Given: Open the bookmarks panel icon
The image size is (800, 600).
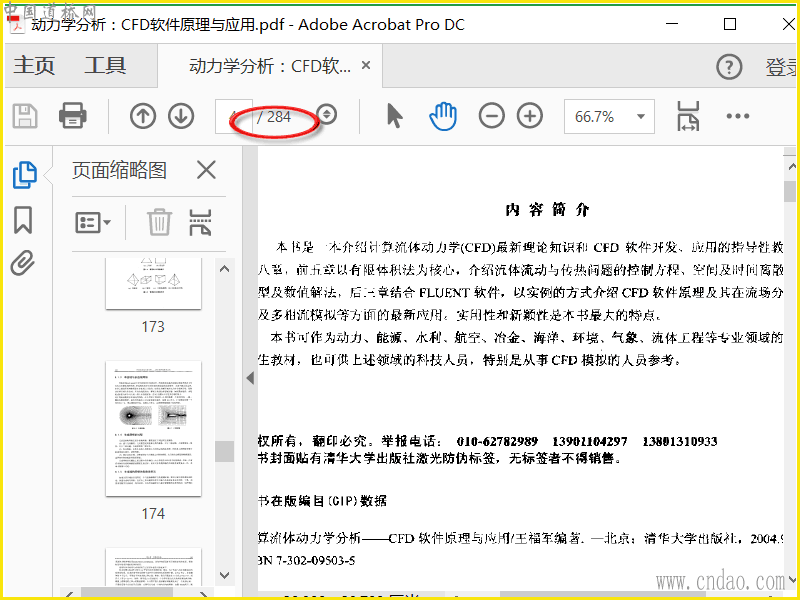Looking at the screenshot, I should 23,220.
